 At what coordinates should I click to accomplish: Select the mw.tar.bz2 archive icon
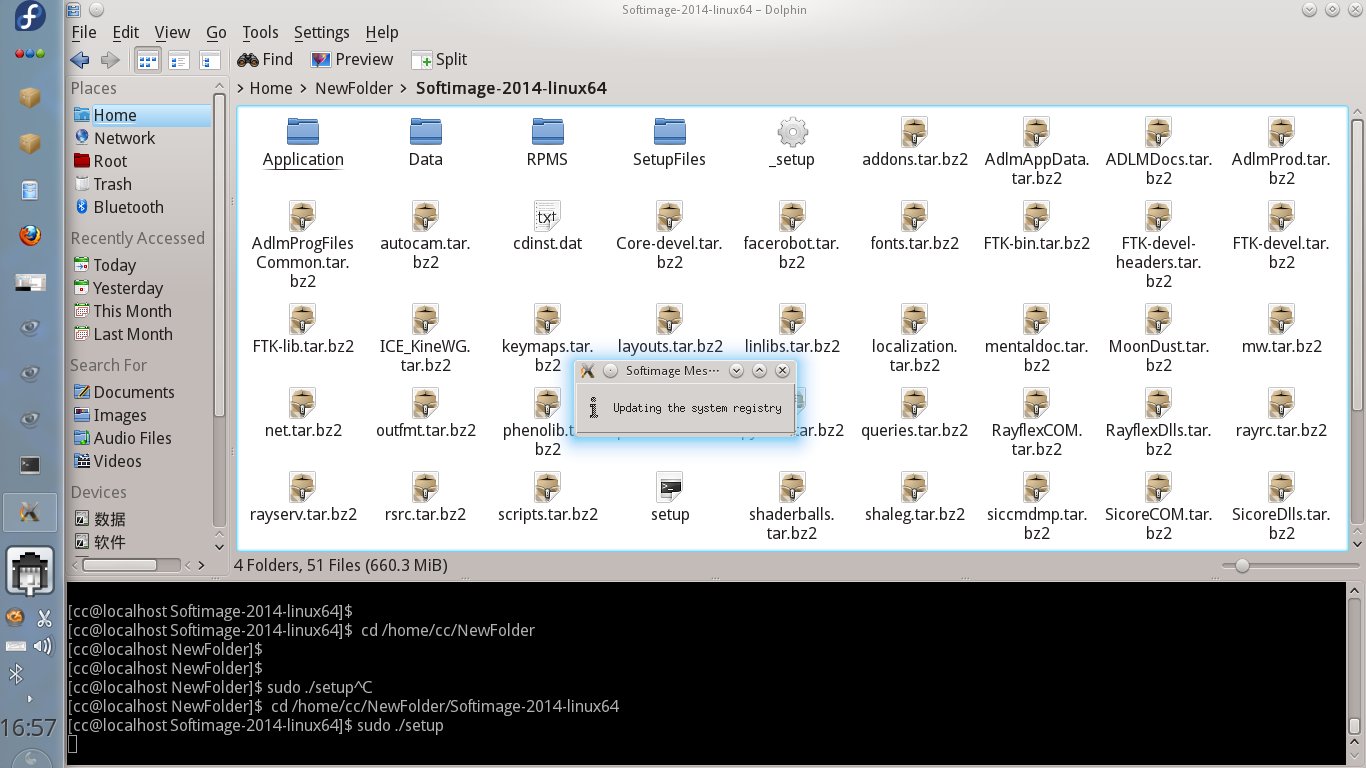(x=1282, y=318)
